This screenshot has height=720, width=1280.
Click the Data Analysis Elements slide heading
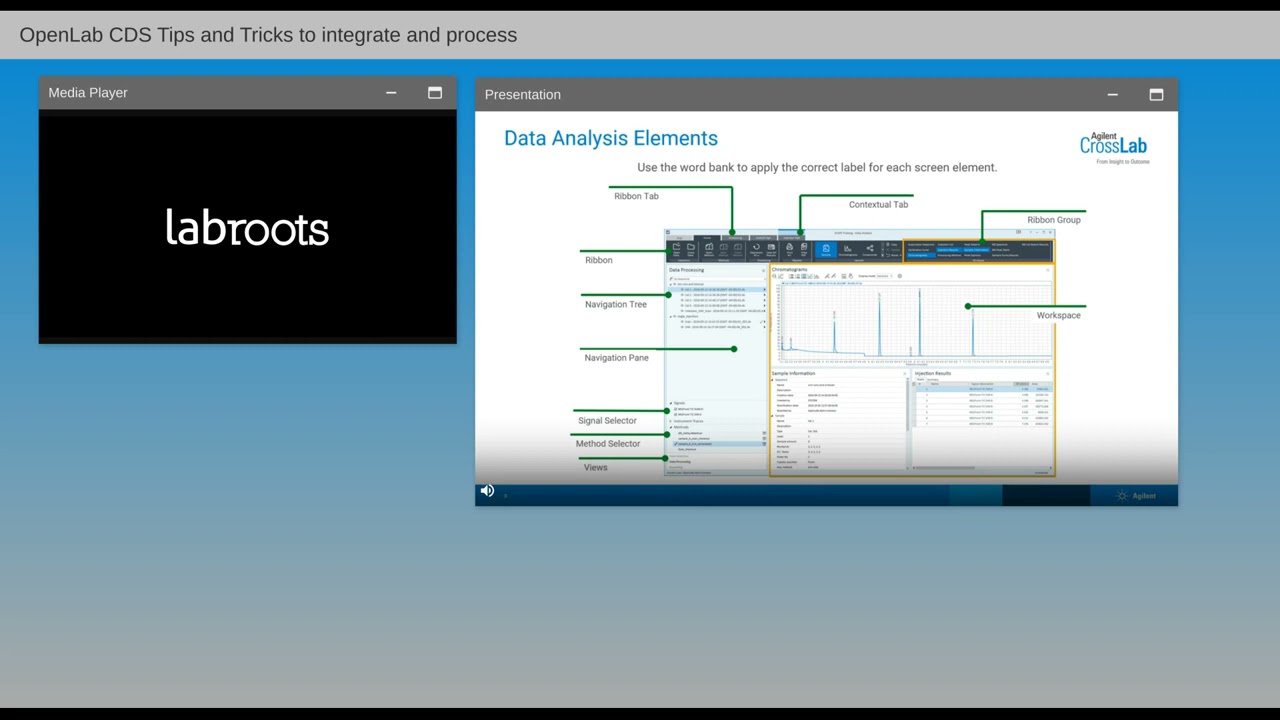(611, 138)
